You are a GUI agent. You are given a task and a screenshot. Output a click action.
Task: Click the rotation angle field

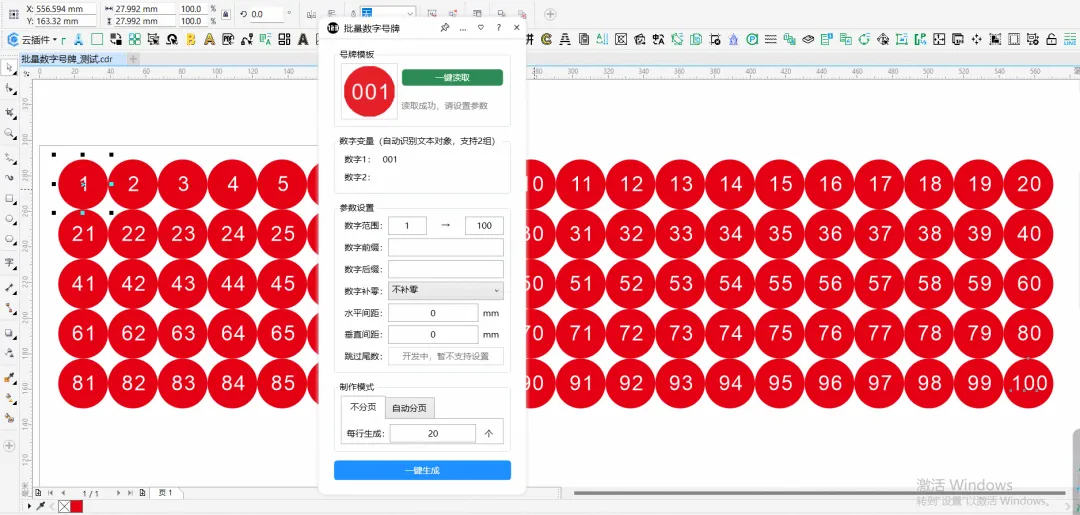(x=266, y=14)
